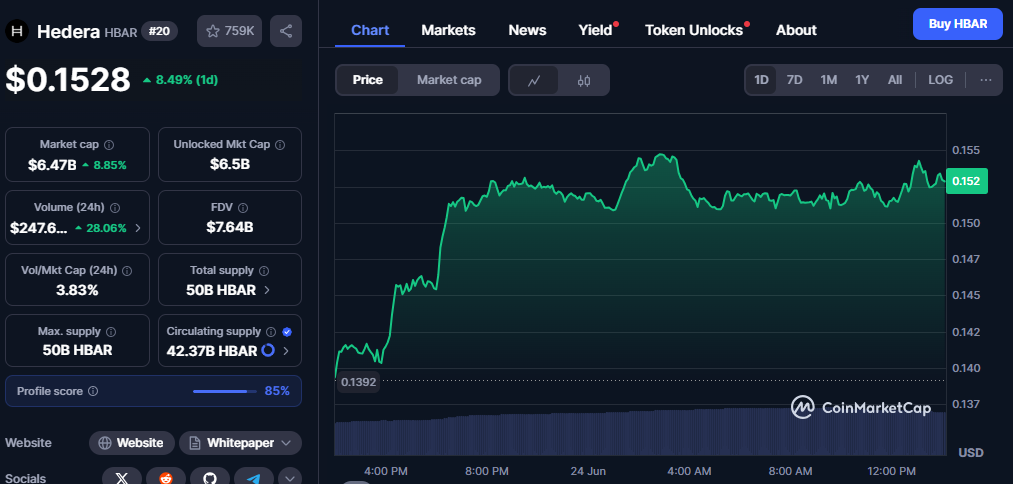The width and height of the screenshot is (1013, 484).
Task: Open the chart more options ellipsis
Action: point(985,80)
